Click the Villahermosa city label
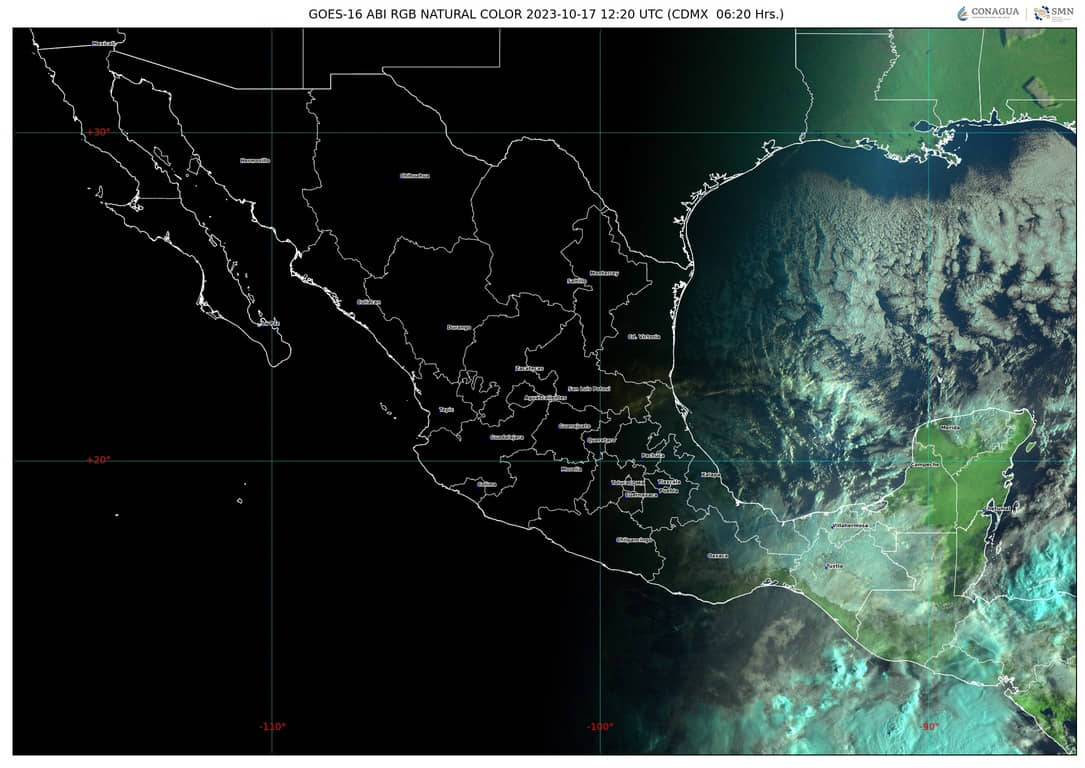This screenshot has width=1085, height=768. [850, 525]
